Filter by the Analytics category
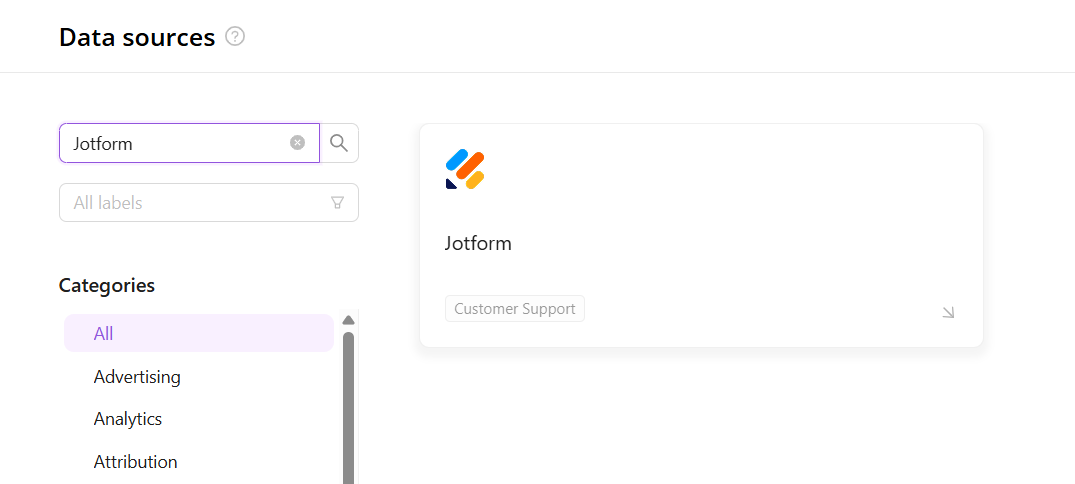The height and width of the screenshot is (484, 1075). (128, 419)
